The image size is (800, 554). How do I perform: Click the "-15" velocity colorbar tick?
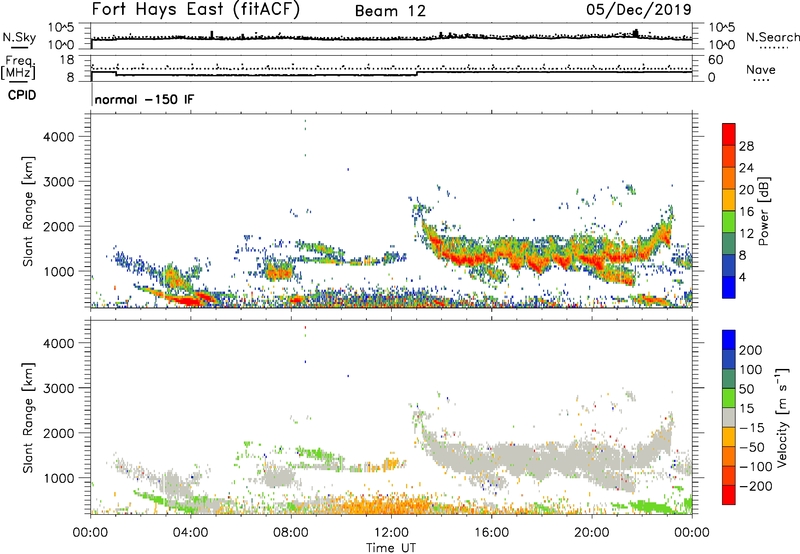pos(752,427)
